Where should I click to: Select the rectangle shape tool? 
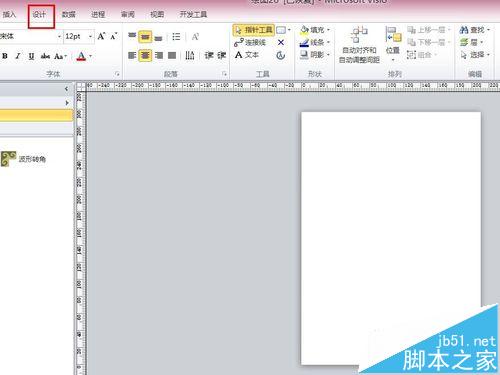point(281,30)
